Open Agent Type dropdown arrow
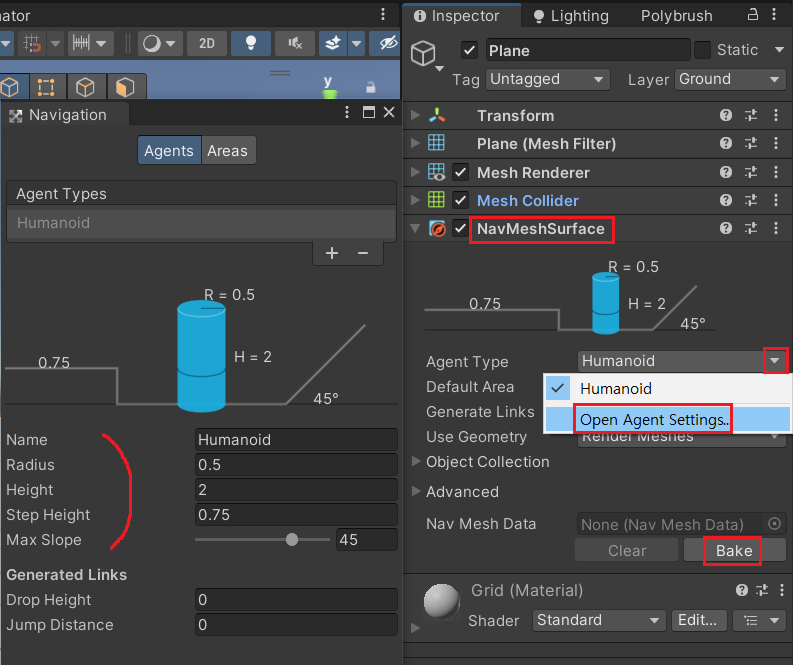 775,361
